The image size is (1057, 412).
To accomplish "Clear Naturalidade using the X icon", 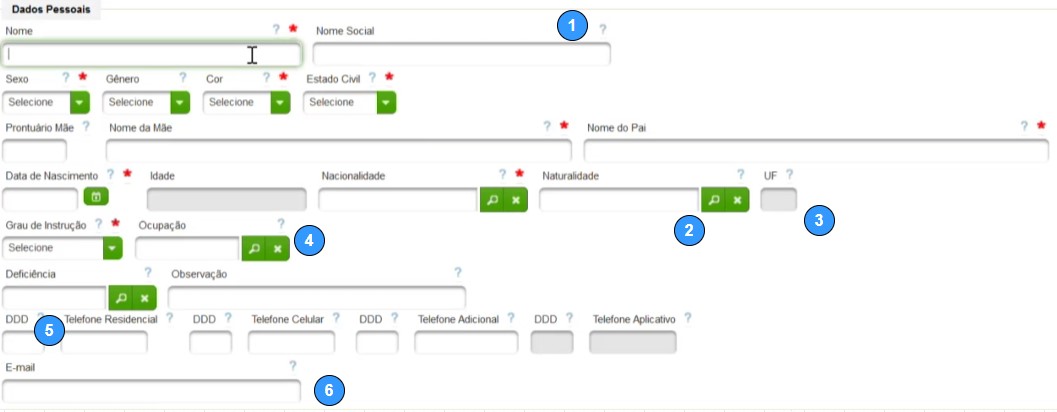I will [x=737, y=200].
